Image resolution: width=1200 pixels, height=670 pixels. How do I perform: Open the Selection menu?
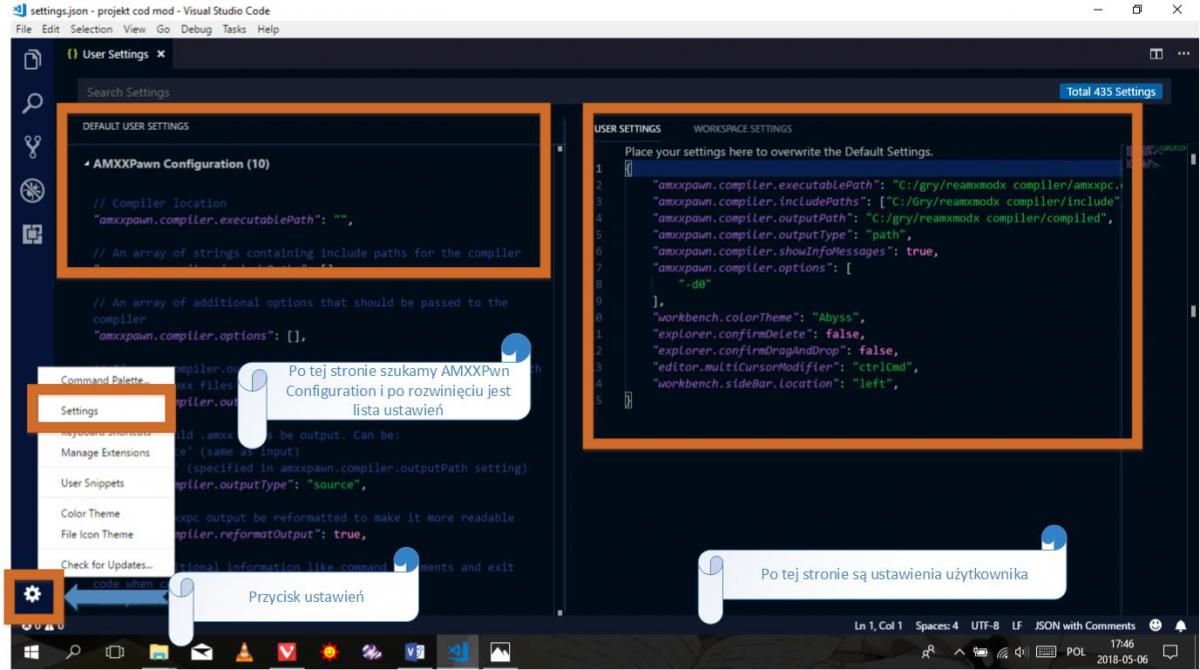(92, 29)
